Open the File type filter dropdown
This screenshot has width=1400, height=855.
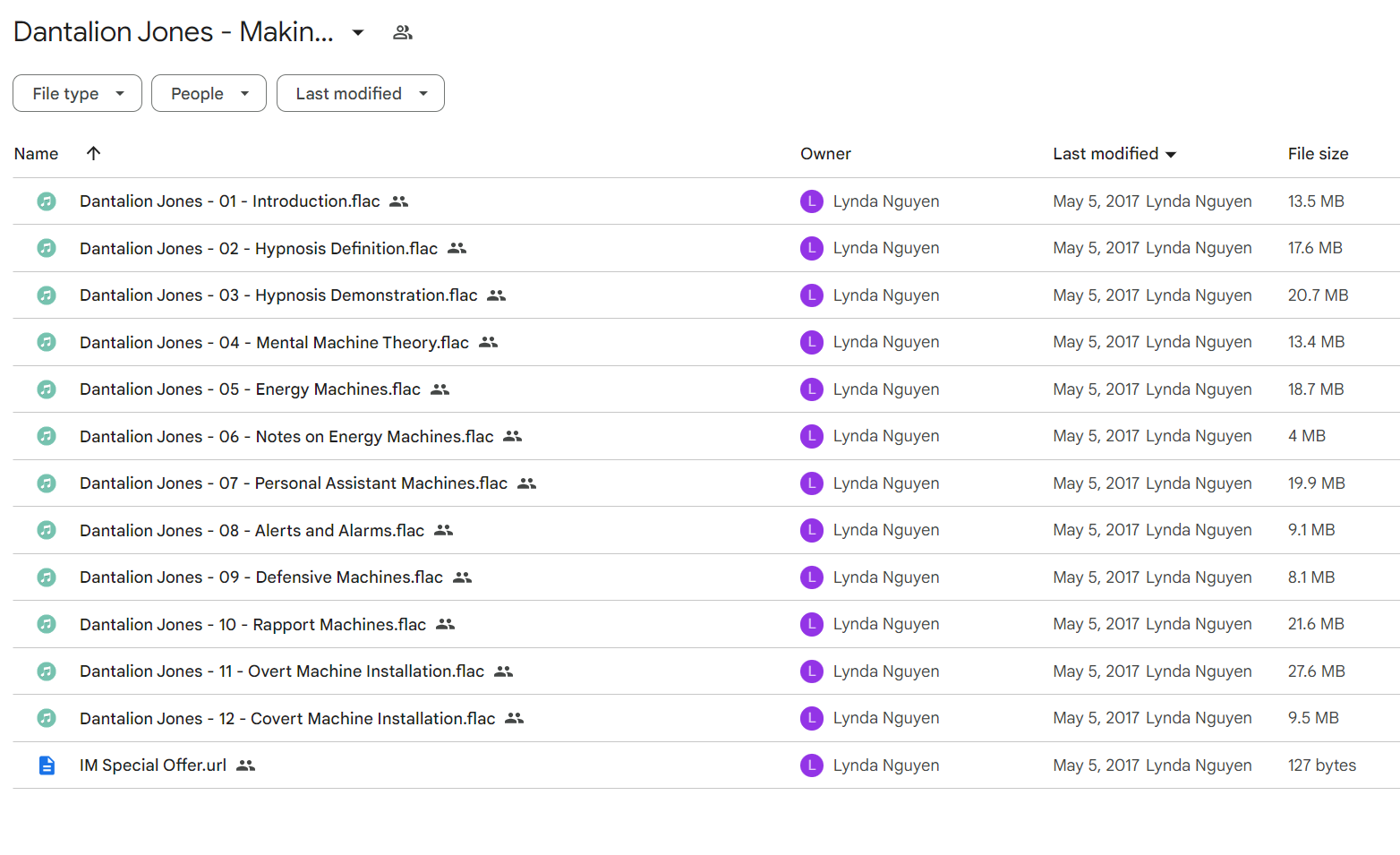pos(77,93)
